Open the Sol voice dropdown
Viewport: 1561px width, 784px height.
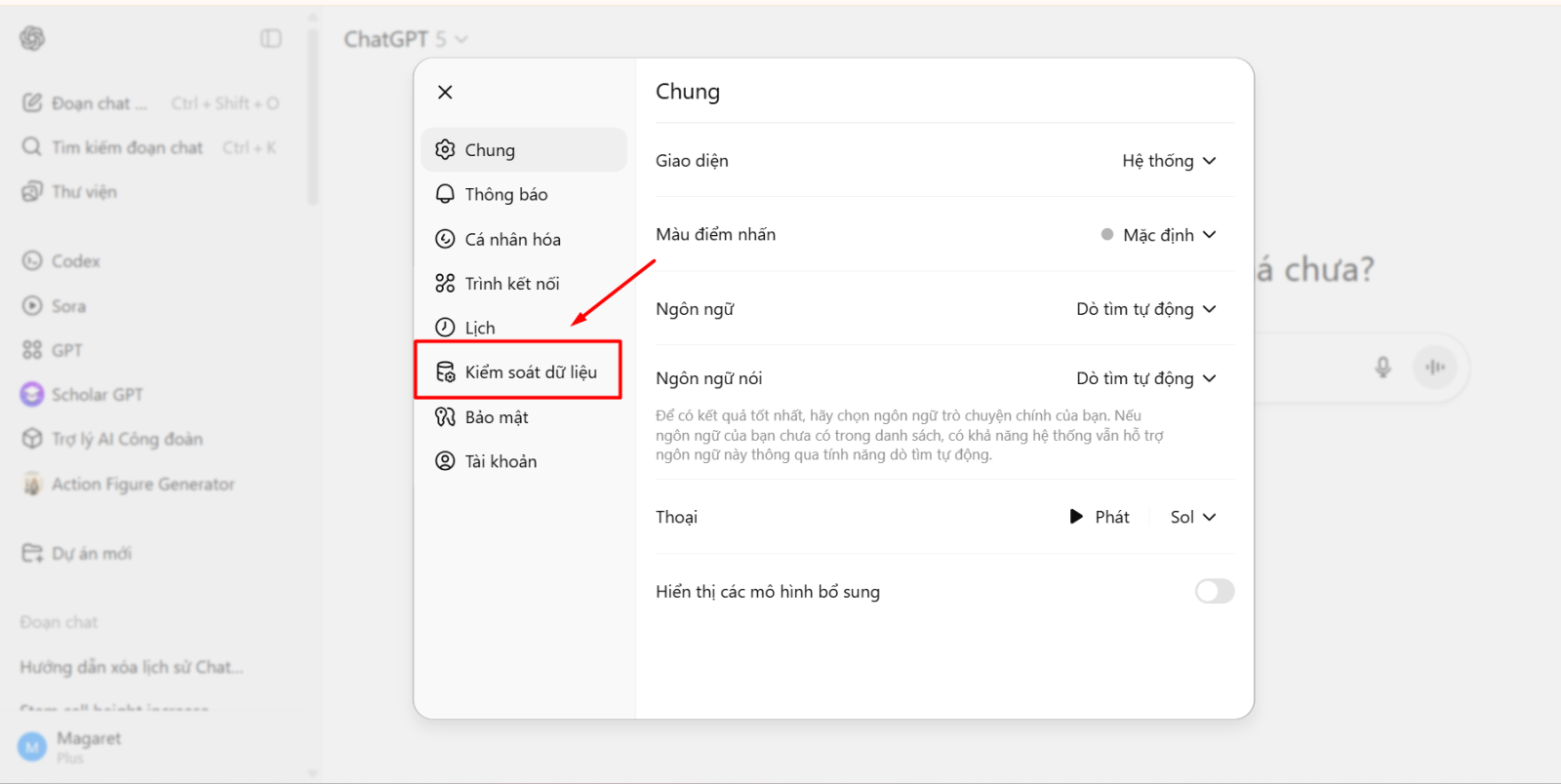1192,517
